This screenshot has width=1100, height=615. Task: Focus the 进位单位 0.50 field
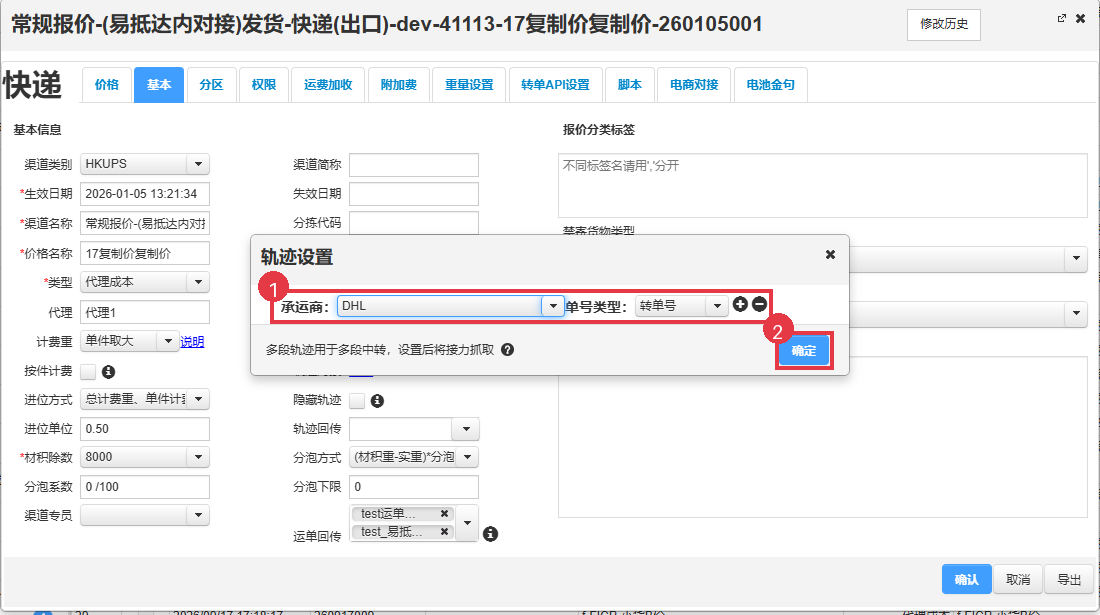145,428
